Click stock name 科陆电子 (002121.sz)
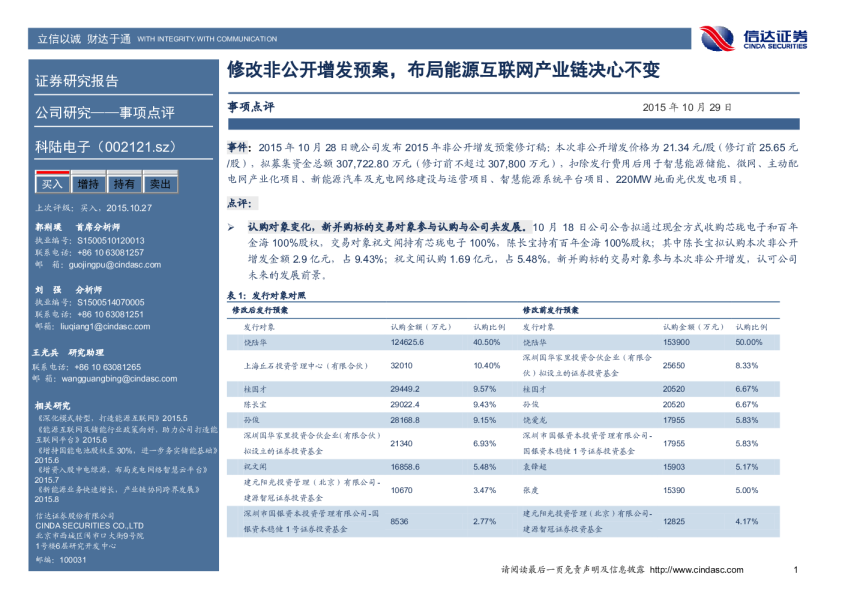Viewport: 842px width, 595px height. [x=98, y=146]
